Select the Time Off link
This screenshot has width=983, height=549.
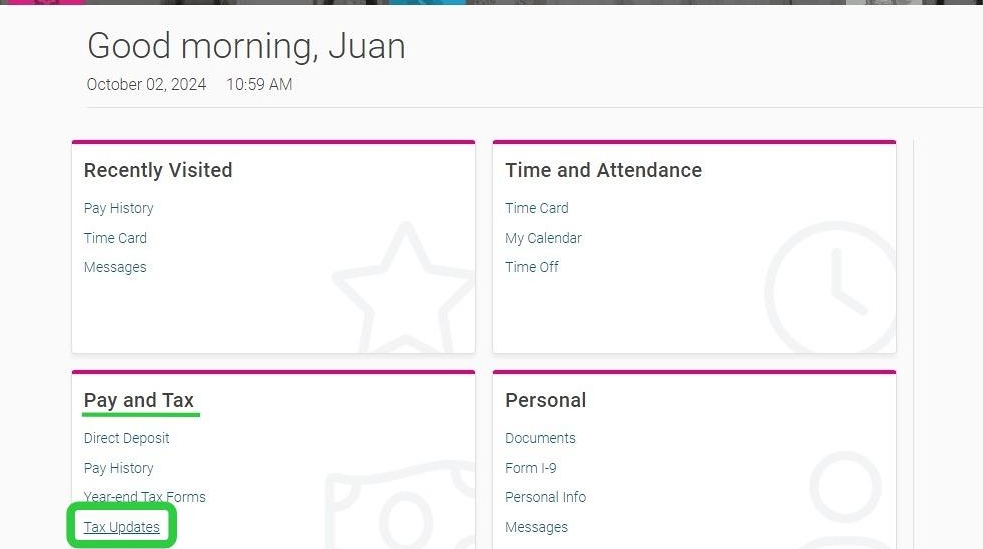[x=532, y=267]
